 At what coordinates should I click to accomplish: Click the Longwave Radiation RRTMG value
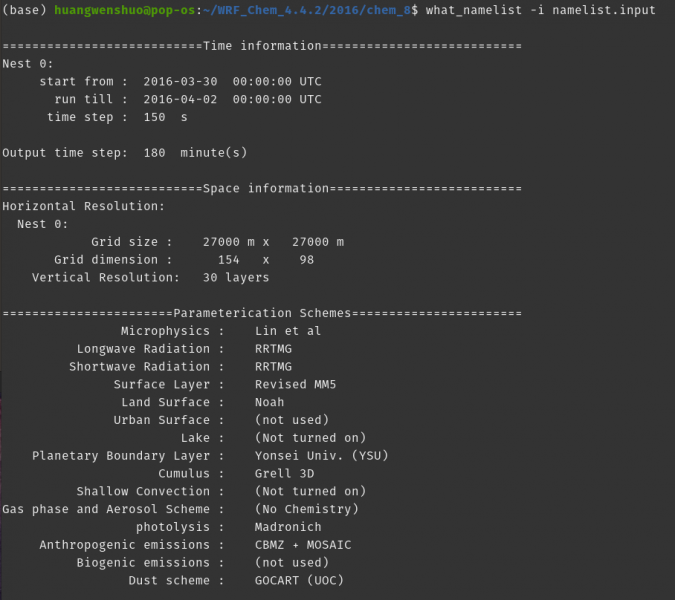[273, 349]
